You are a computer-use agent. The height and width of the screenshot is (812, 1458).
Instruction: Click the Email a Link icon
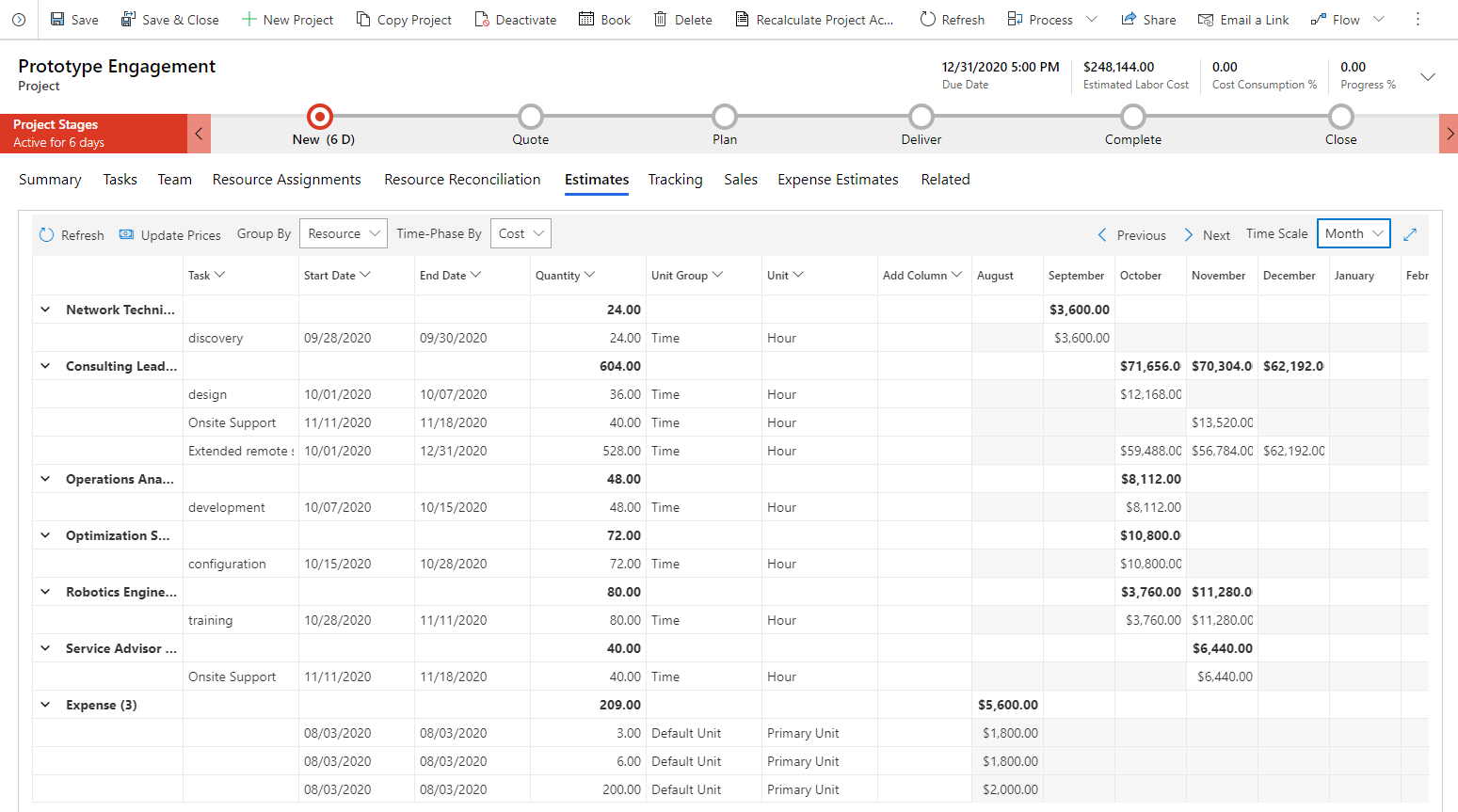point(1206,20)
